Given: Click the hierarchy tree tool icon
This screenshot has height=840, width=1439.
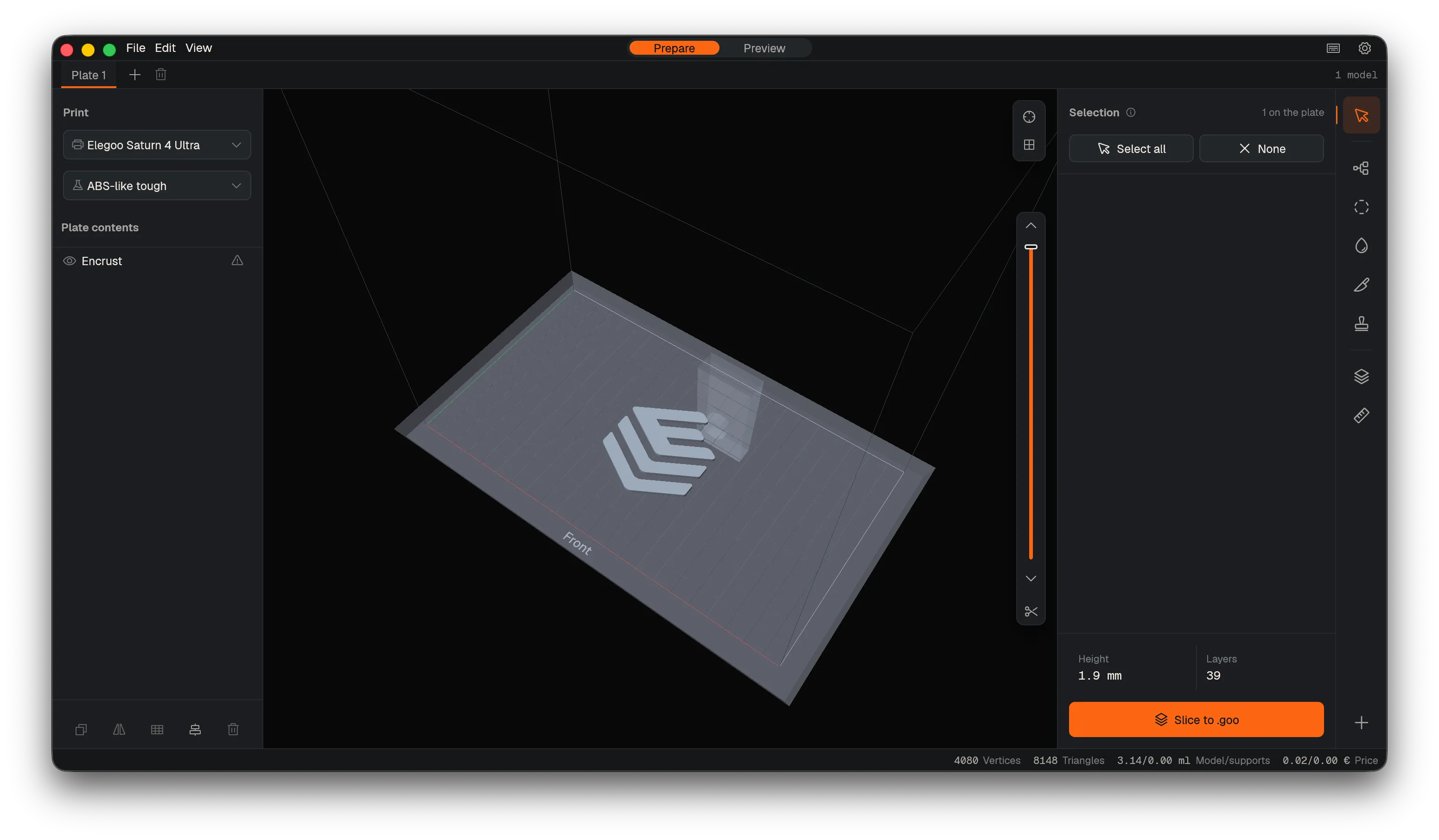Looking at the screenshot, I should coord(1361,168).
